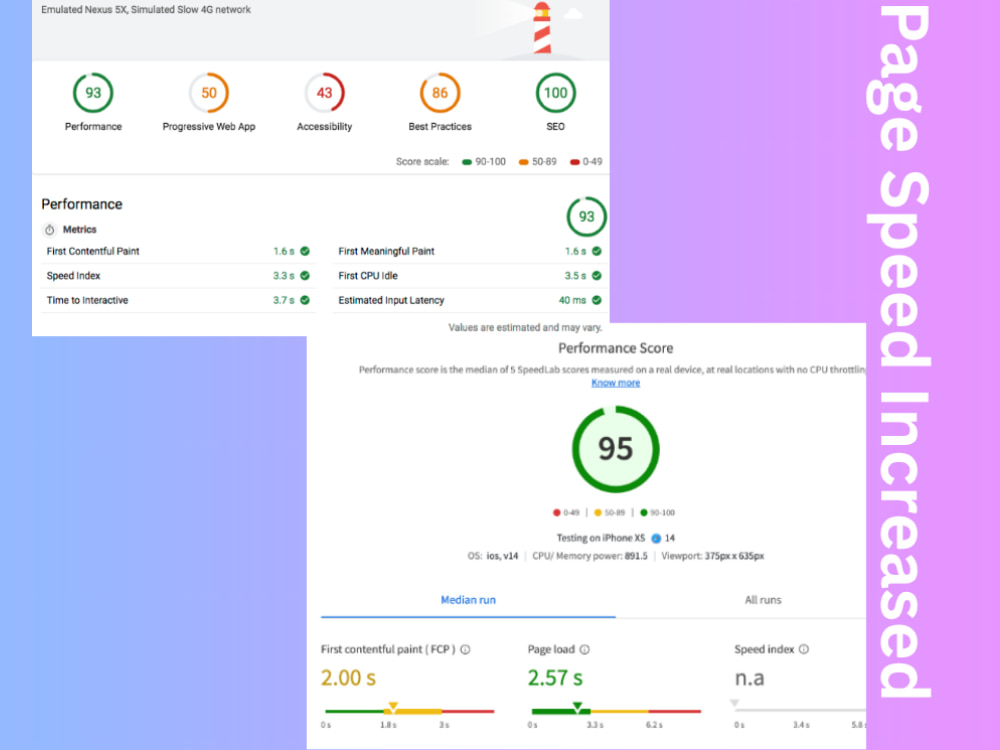Click the First CPU Idle value 3.5 s
Viewport: 1000px width, 750px height.
click(575, 276)
